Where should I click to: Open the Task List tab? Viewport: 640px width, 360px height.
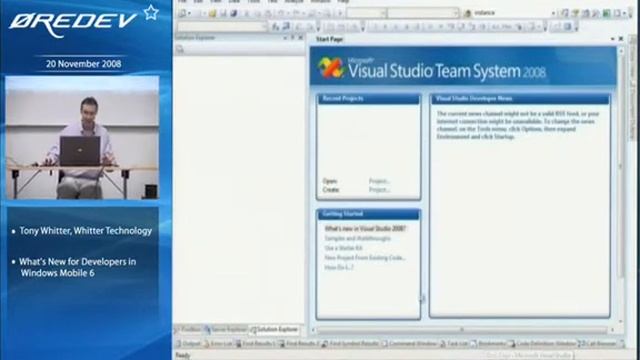[454, 344]
